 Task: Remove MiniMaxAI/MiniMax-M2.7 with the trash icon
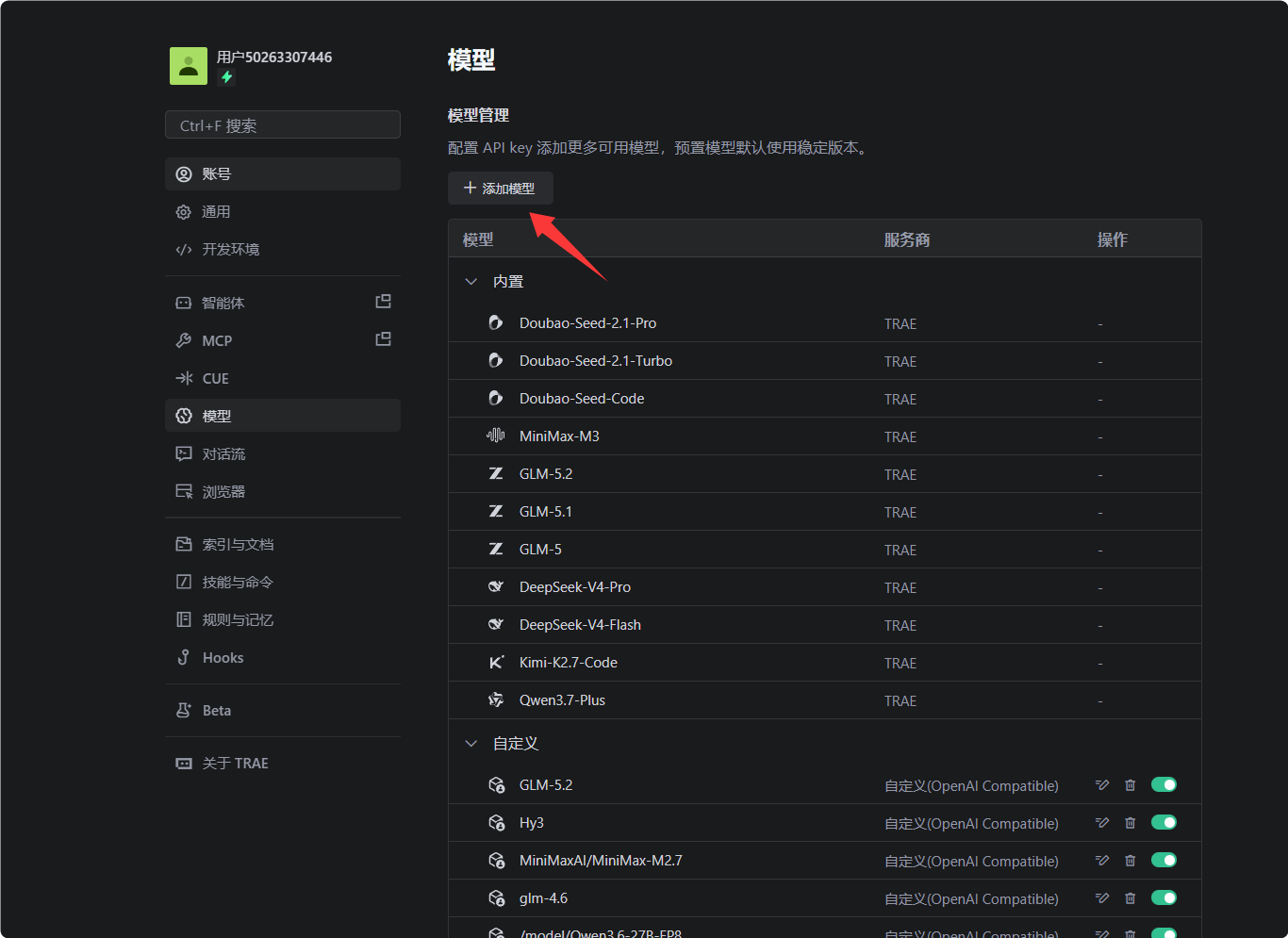click(1131, 861)
